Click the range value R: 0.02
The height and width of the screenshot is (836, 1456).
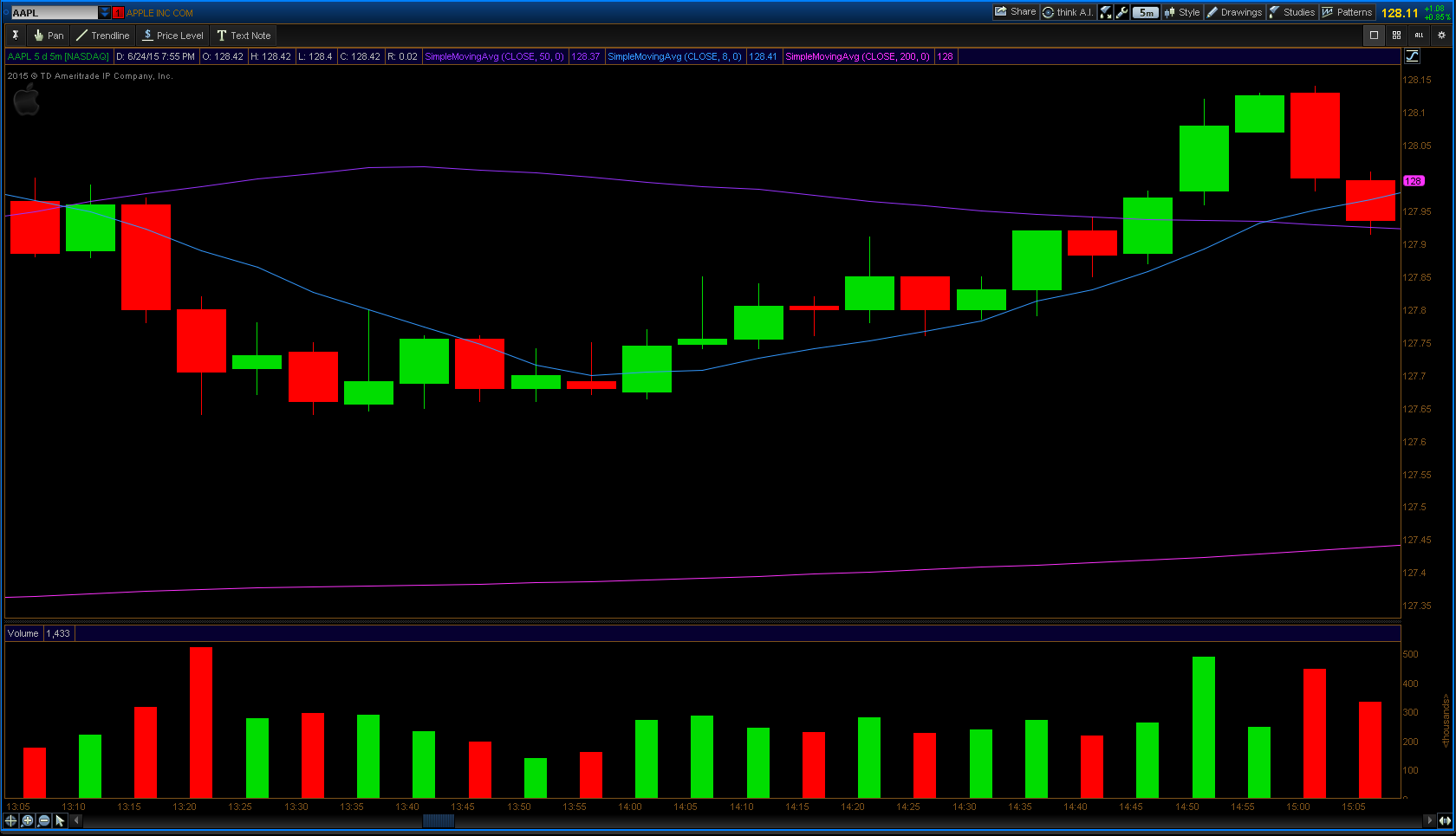[x=402, y=56]
